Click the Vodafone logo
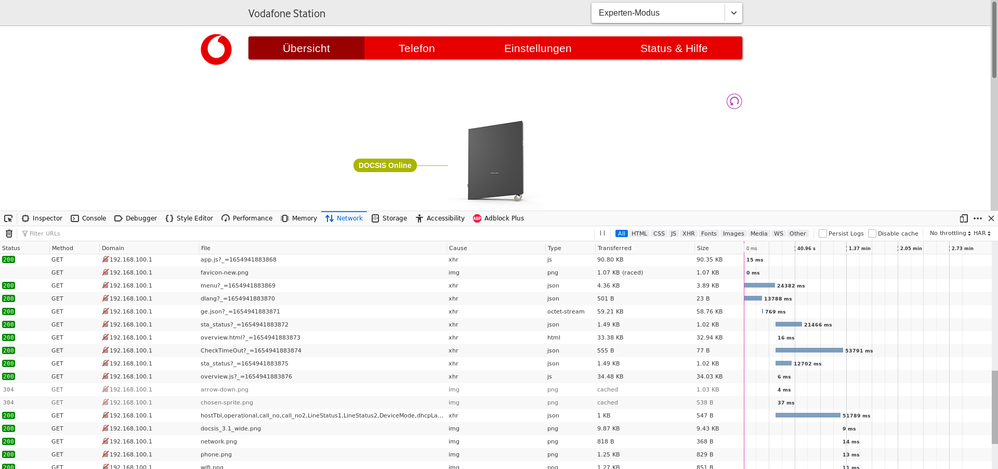 click(x=216, y=49)
